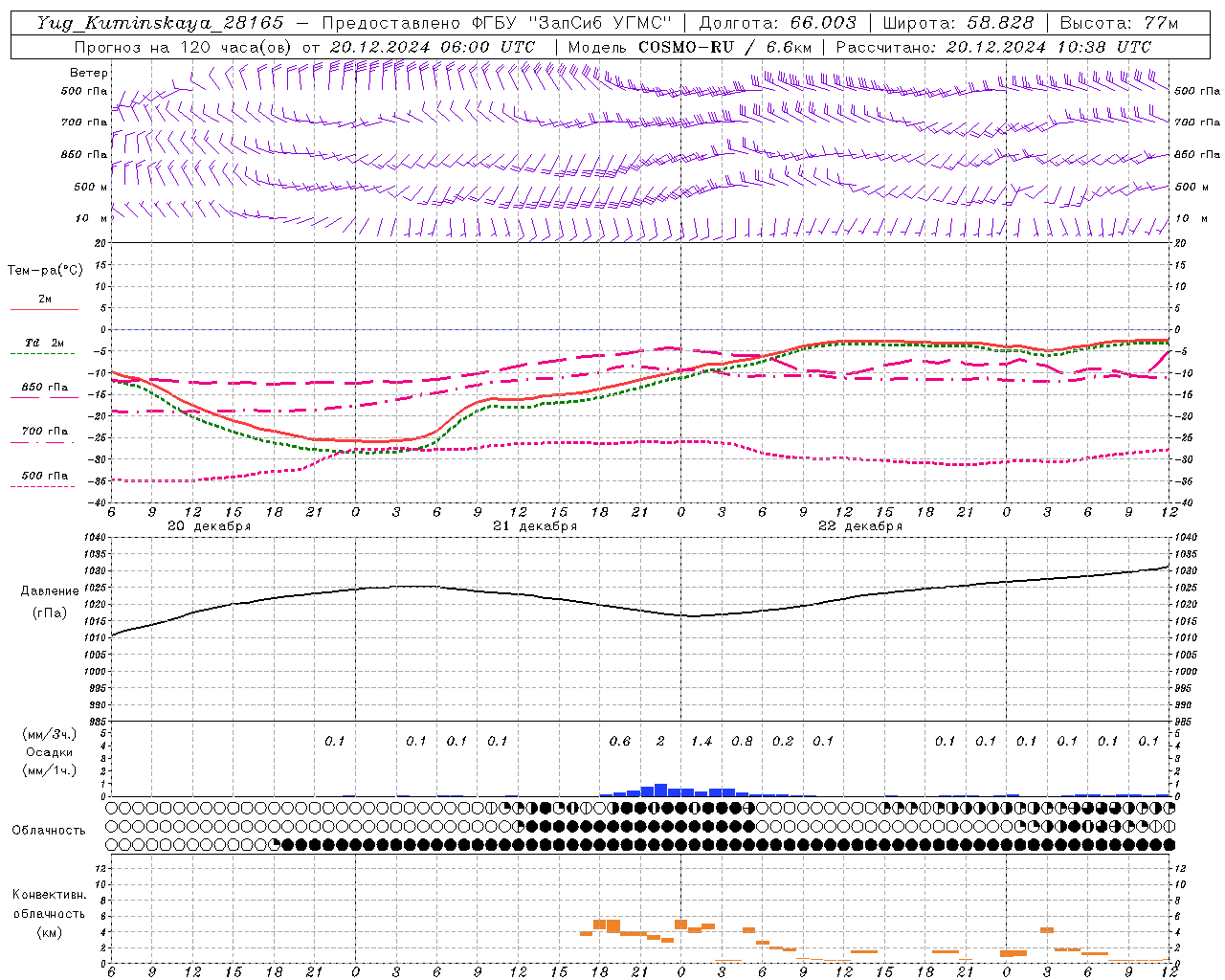Screen dimensions: 1225x980
Task: Click the 500 гПа temperature legend entry
Action: click(44, 476)
